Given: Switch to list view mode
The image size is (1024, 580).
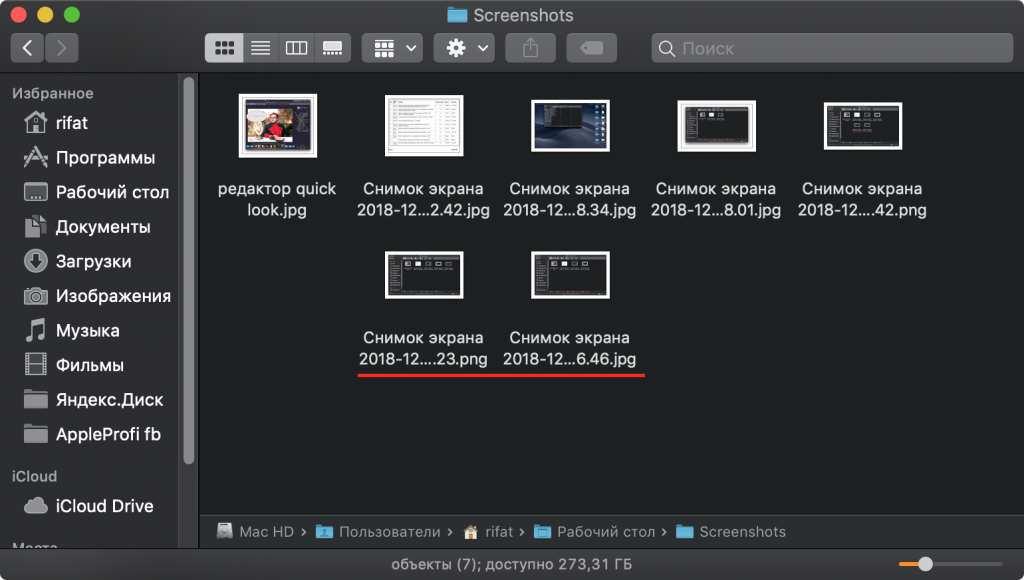Looking at the screenshot, I should (260, 47).
